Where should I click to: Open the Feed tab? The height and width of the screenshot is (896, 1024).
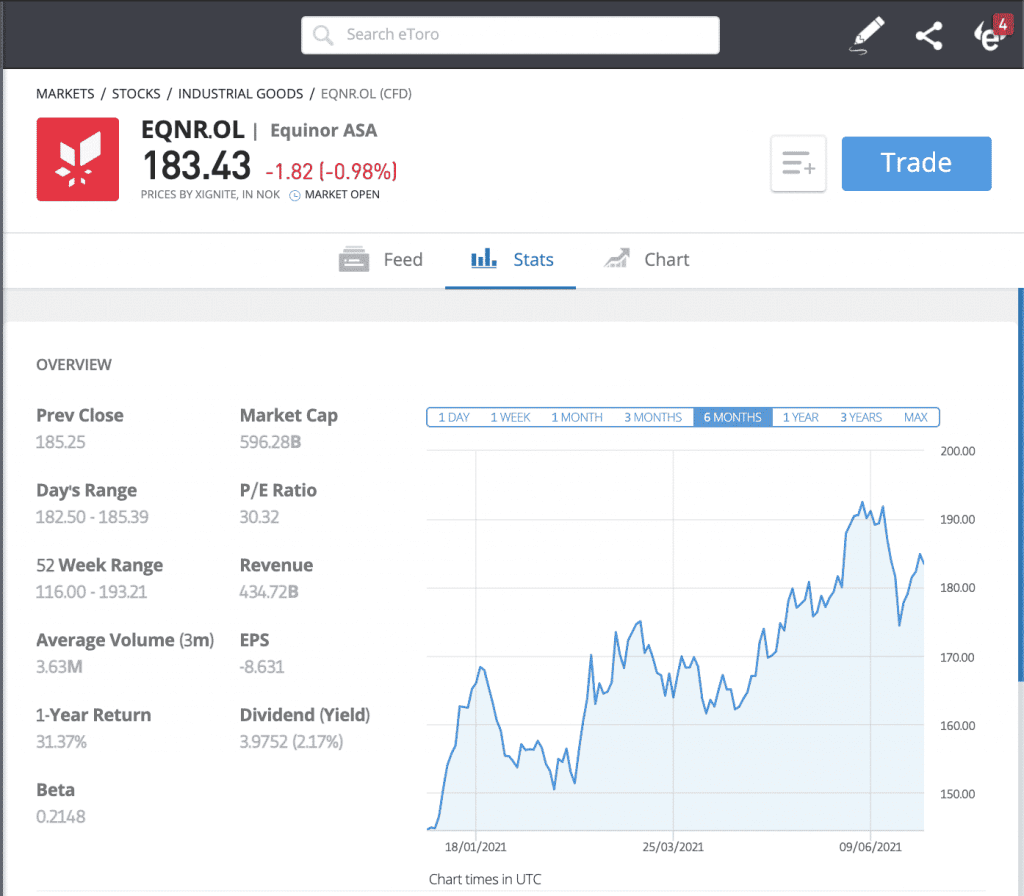point(381,260)
